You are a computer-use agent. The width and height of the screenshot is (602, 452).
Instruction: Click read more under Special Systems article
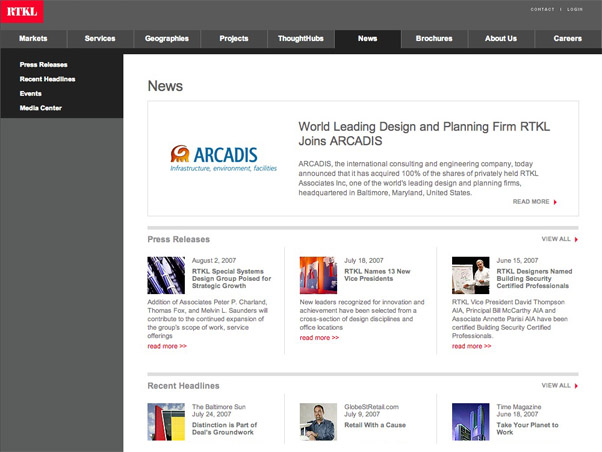[167, 346]
